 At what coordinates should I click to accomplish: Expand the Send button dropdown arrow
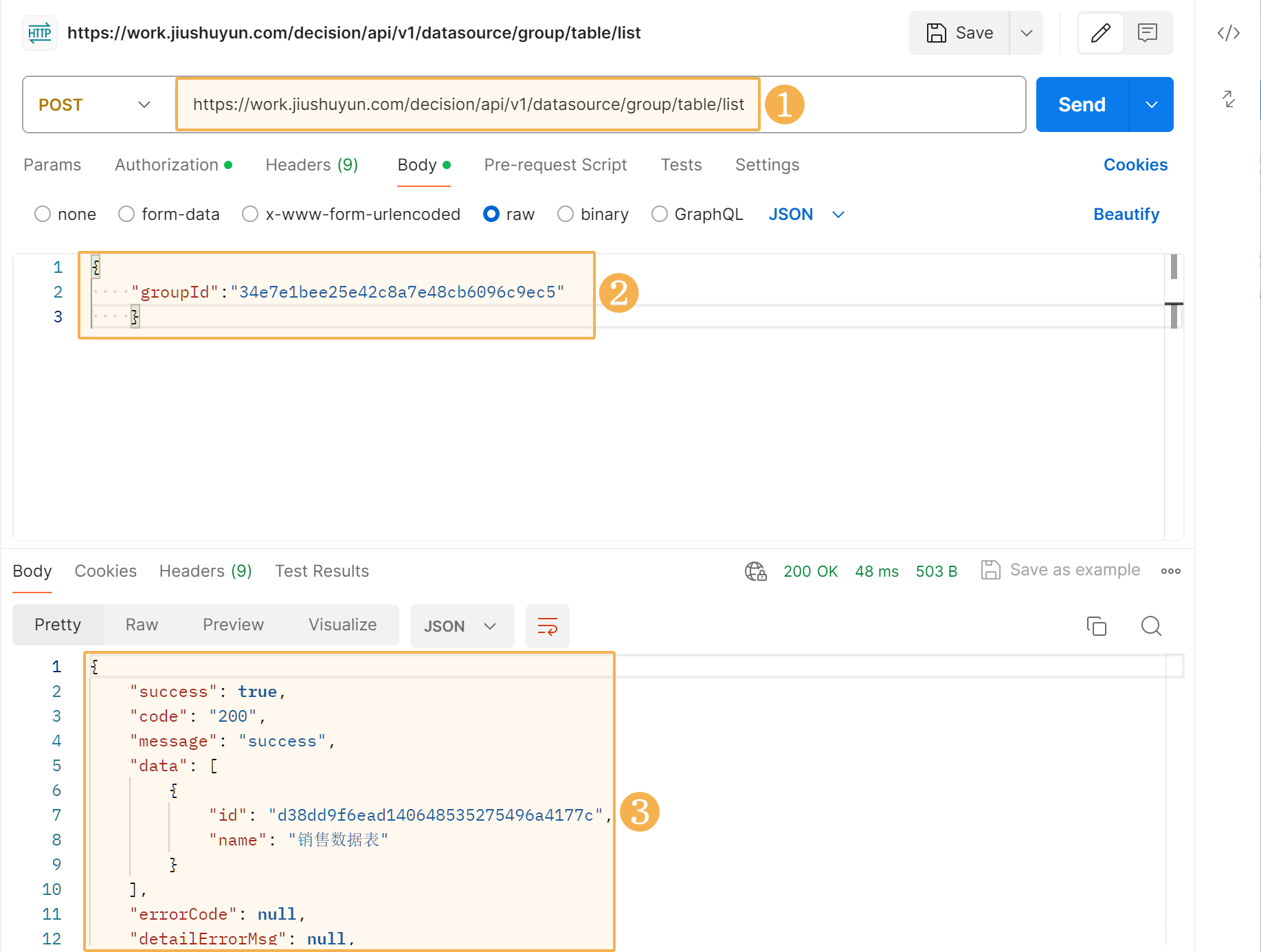pos(1151,104)
